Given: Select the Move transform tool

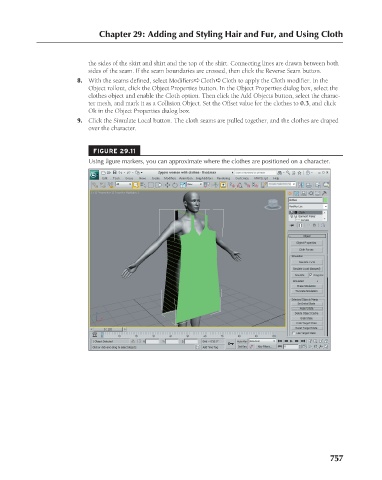Looking at the screenshot, I should [167, 185].
